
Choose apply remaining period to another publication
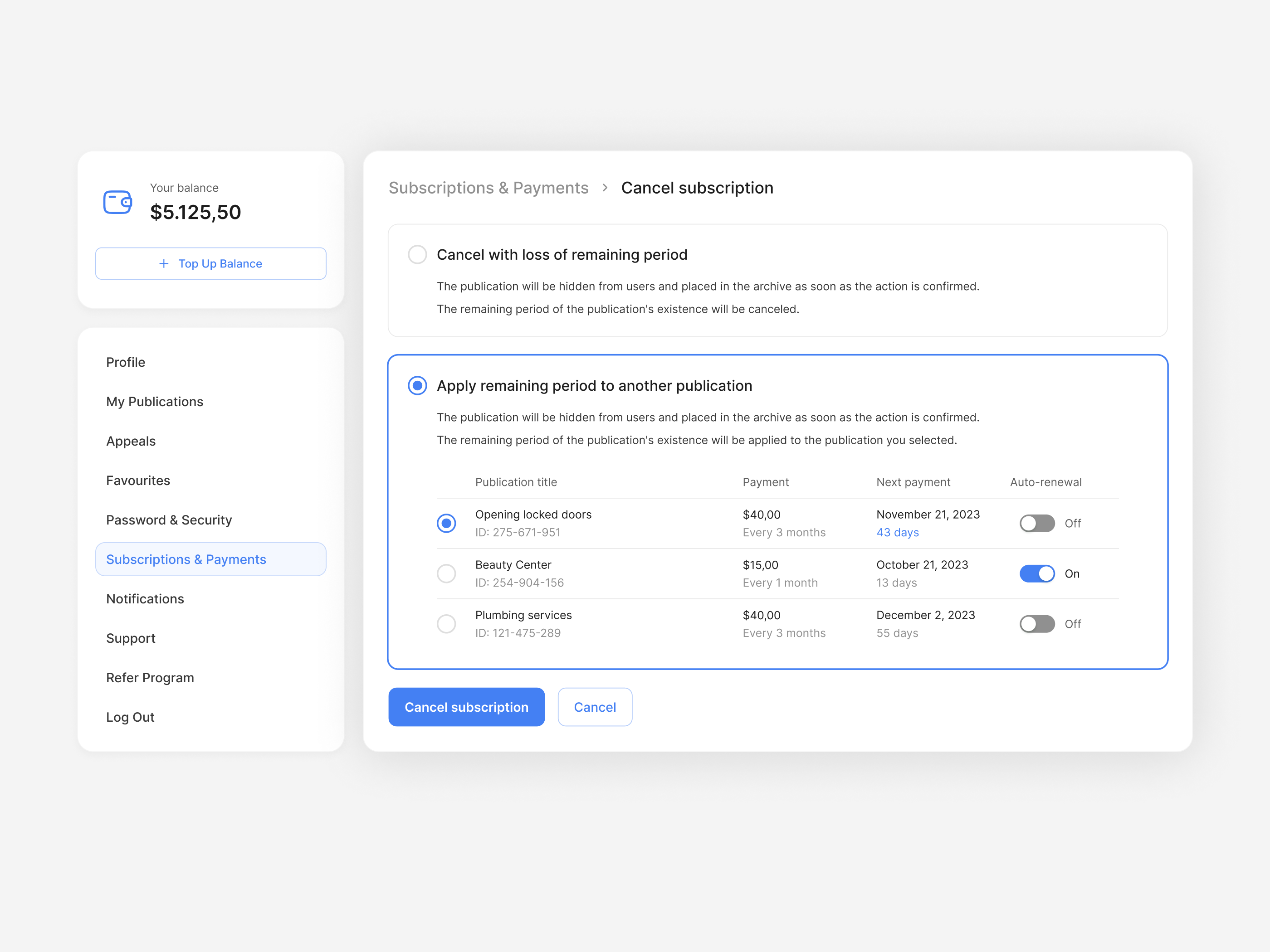pyautogui.click(x=417, y=386)
